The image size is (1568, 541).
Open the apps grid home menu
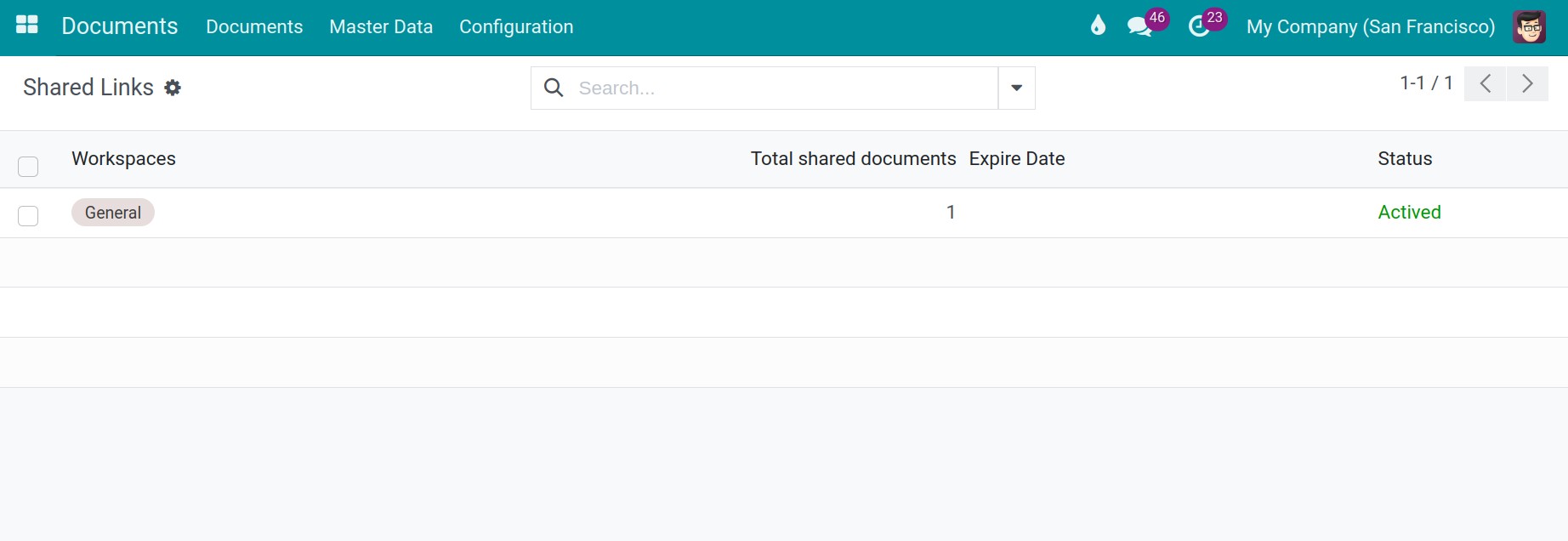27,26
